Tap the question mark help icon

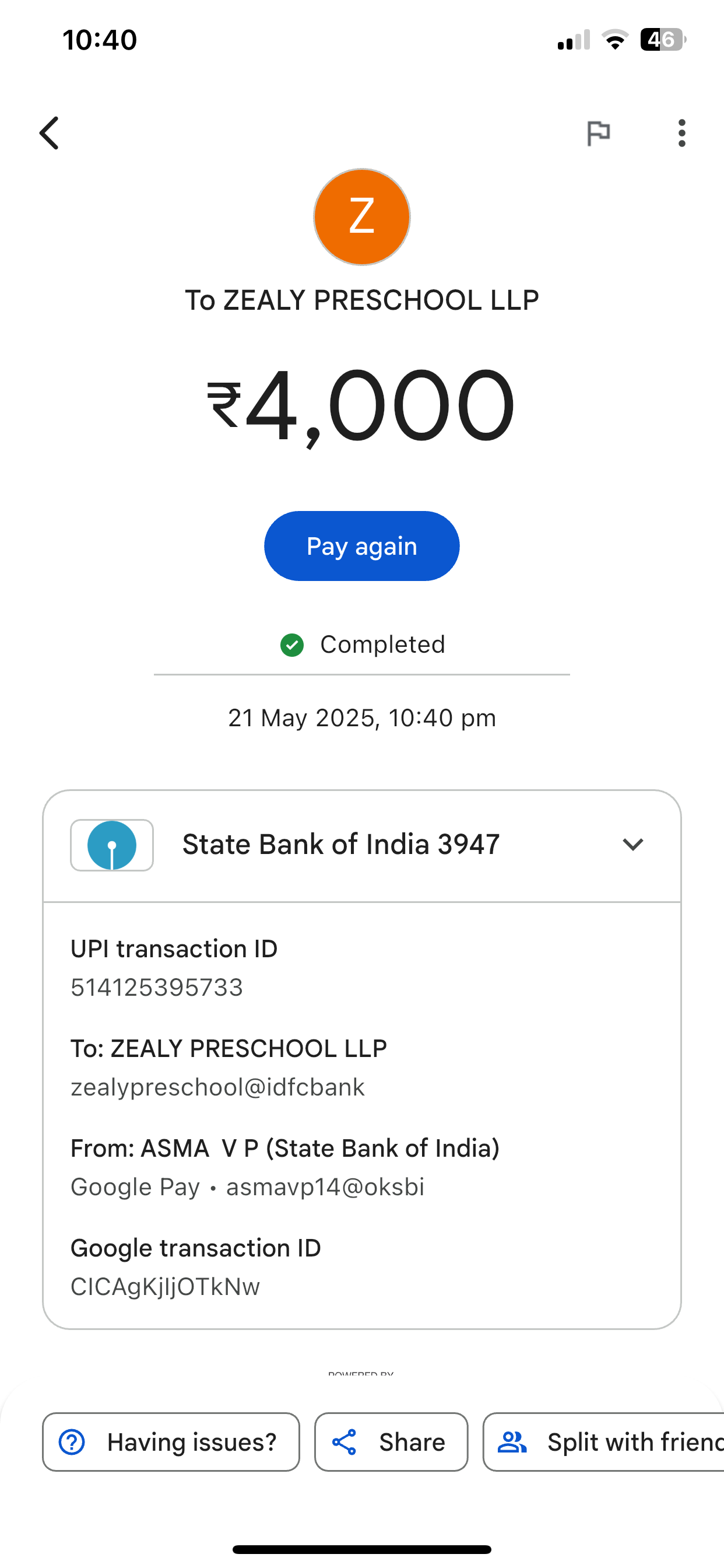pos(72,1442)
